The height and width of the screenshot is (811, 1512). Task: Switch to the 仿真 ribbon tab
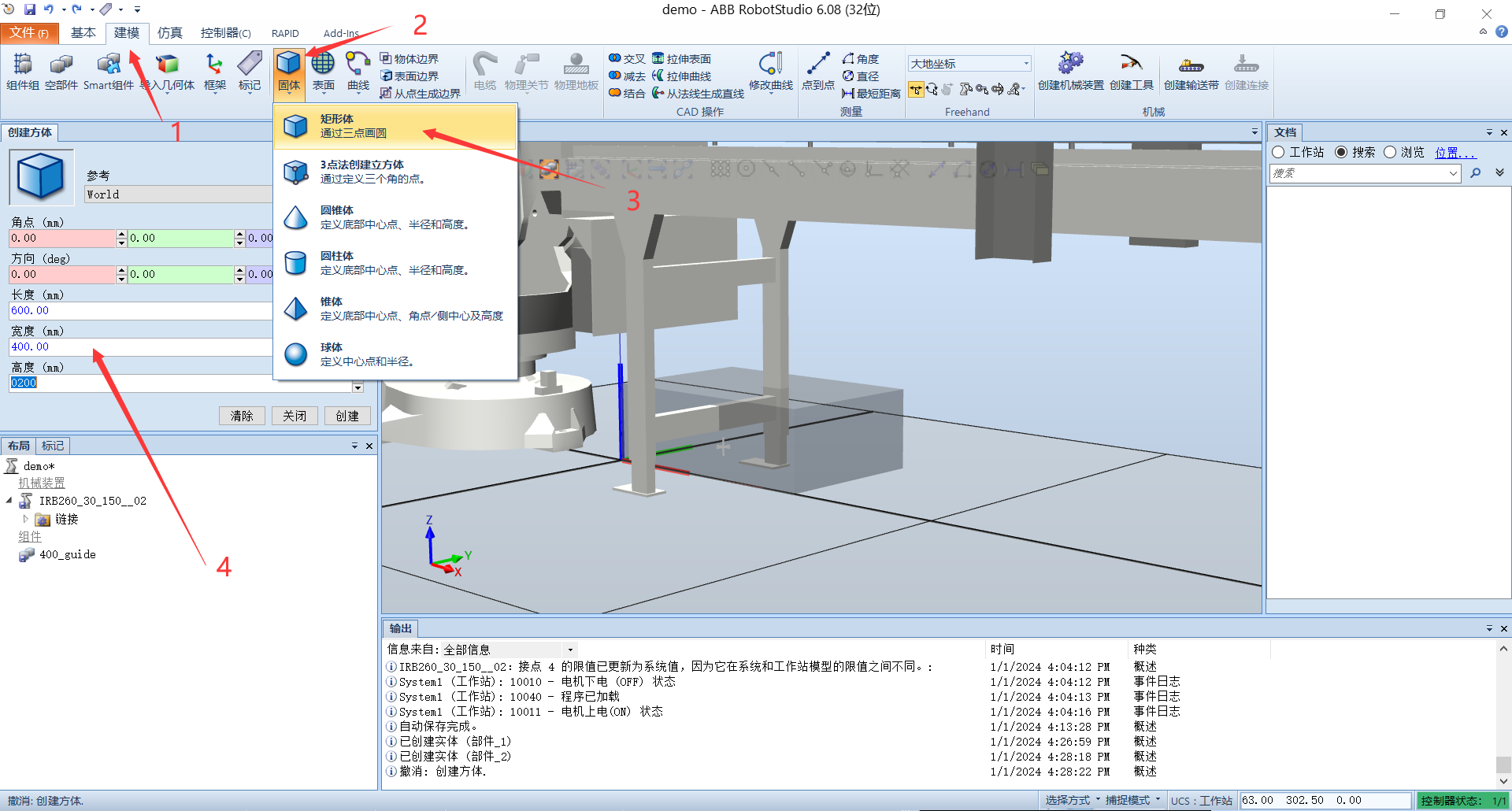pyautogui.click(x=170, y=33)
